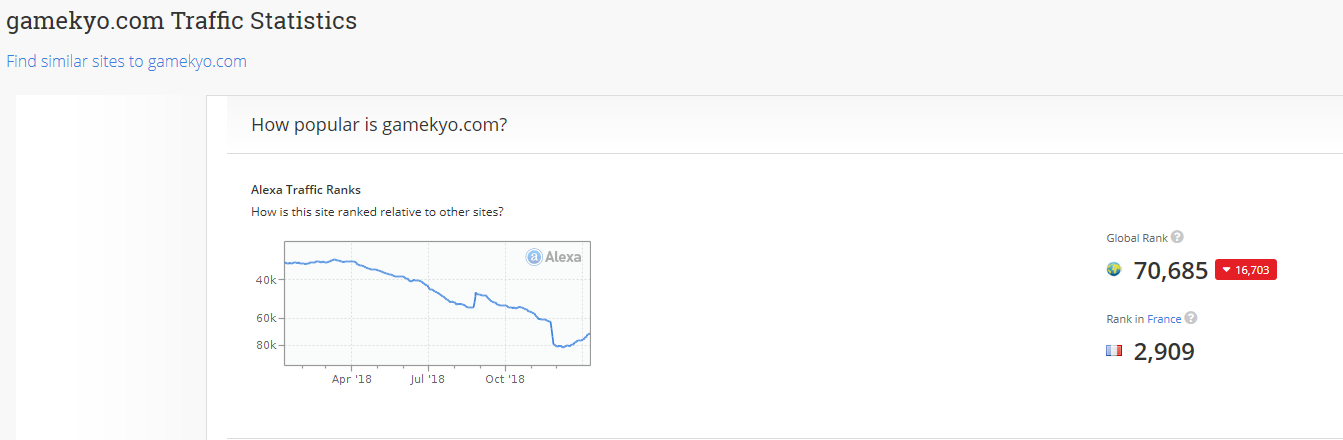
Task: Open the France country link
Action: pos(1164,319)
